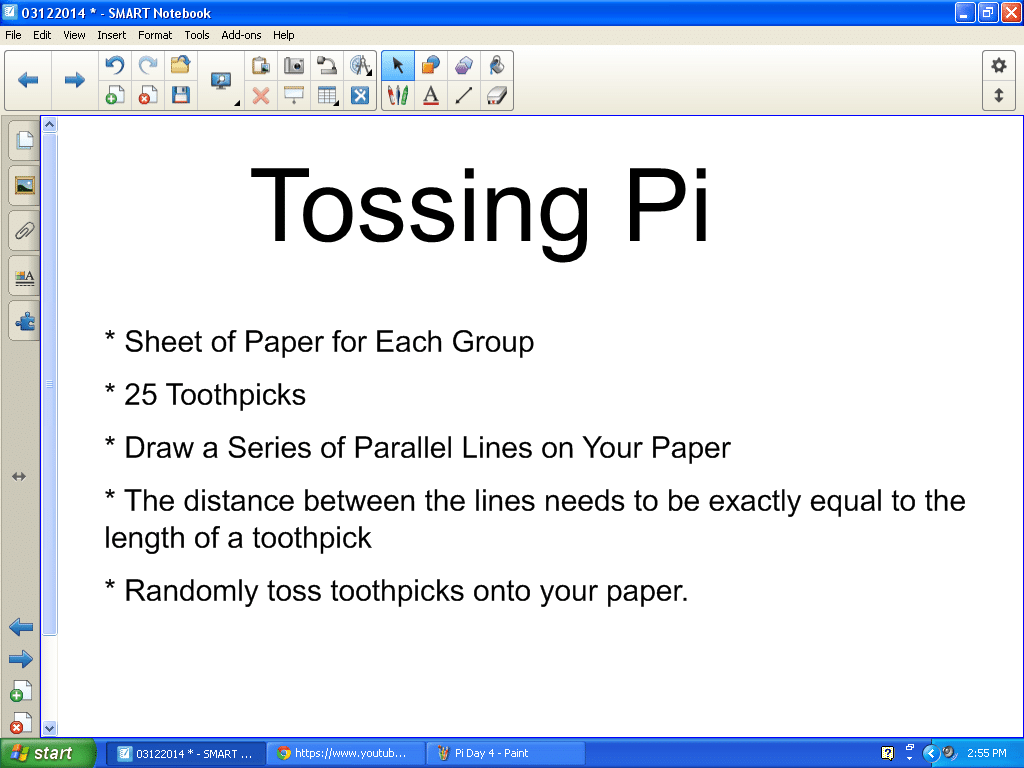This screenshot has width=1024, height=768.
Task: Open the Properties tab
Action: (x=24, y=277)
